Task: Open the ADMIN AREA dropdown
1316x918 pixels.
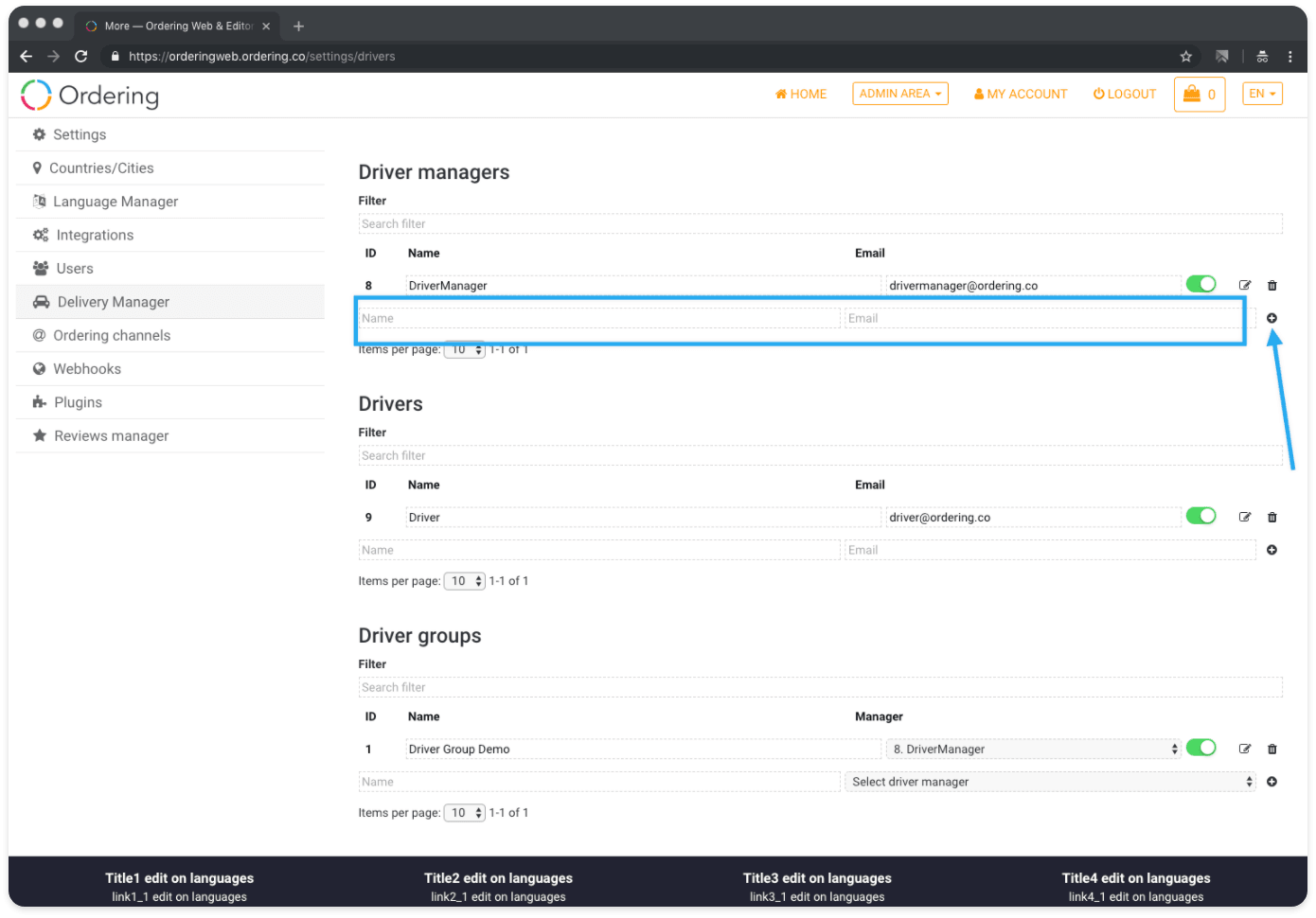Action: 900,94
